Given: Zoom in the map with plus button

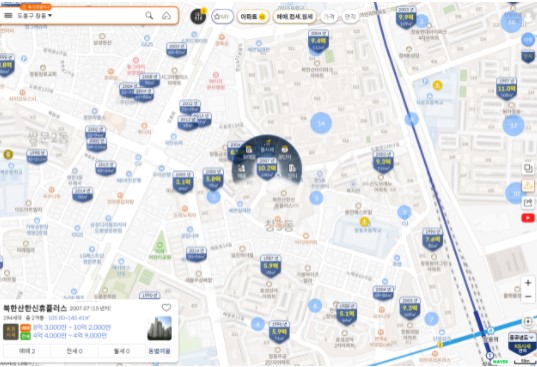Looking at the screenshot, I should (528, 283).
